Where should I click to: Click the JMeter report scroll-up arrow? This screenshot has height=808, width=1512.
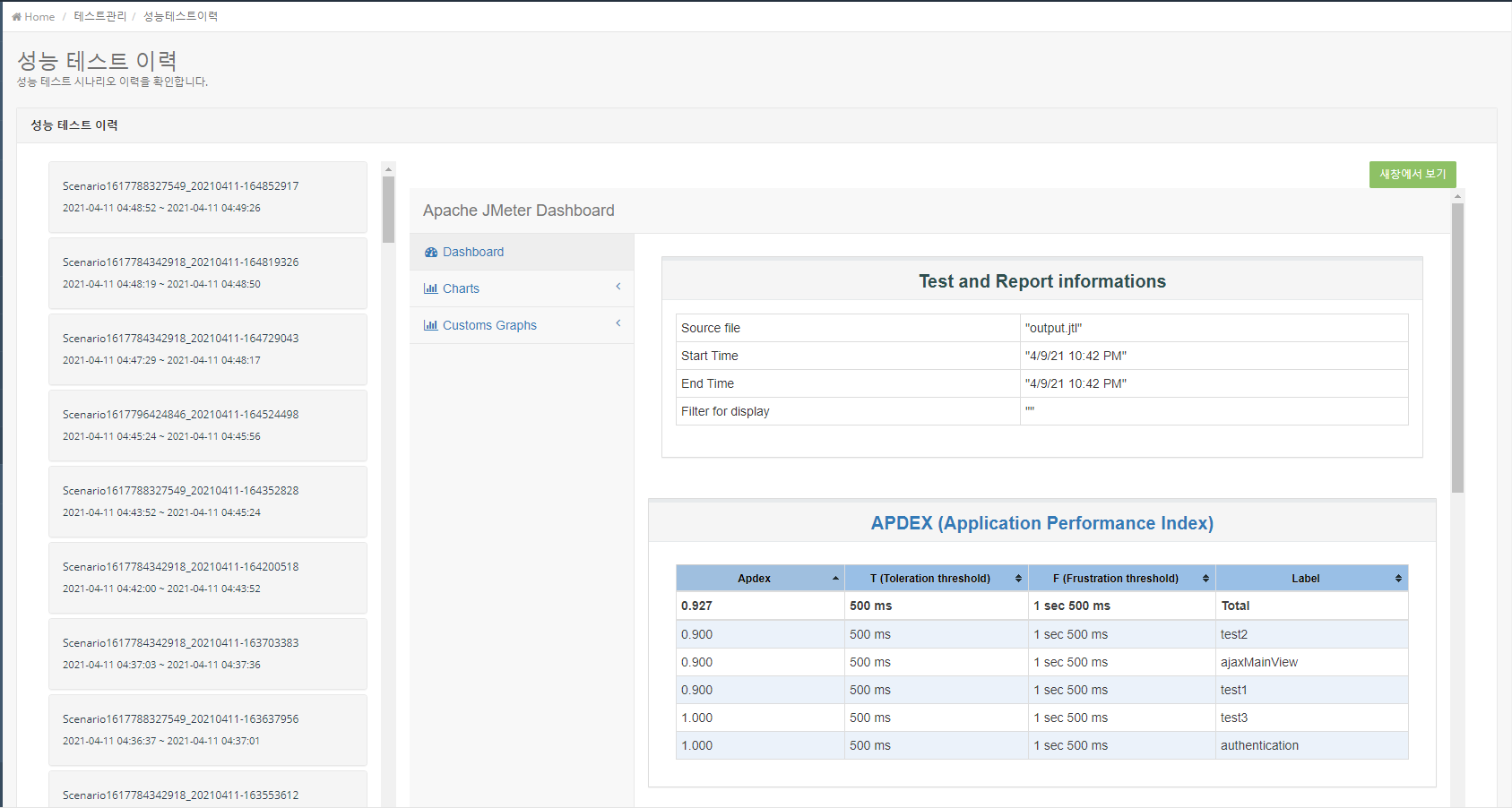1457,195
